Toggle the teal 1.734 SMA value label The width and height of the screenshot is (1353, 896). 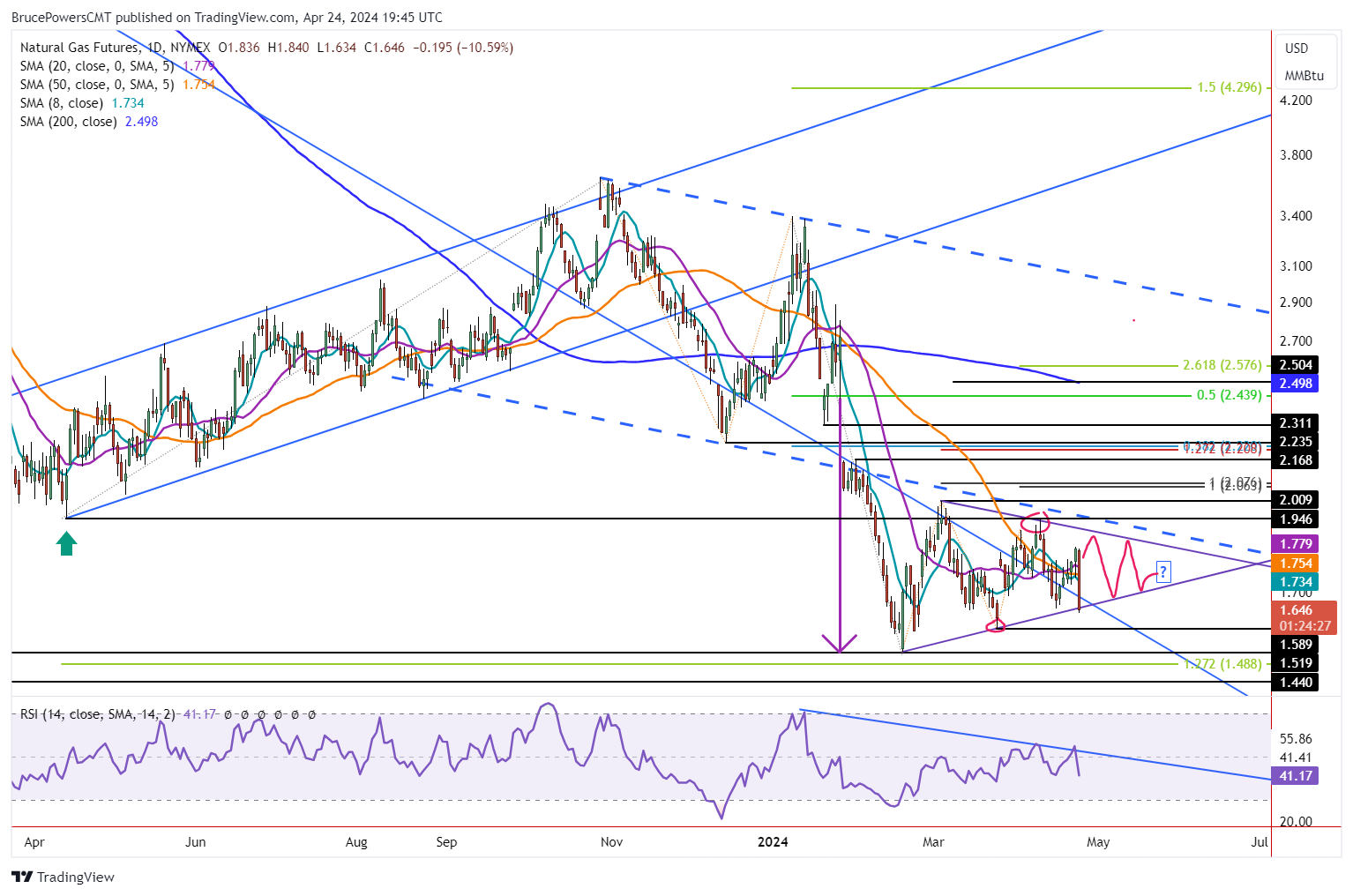[1295, 581]
